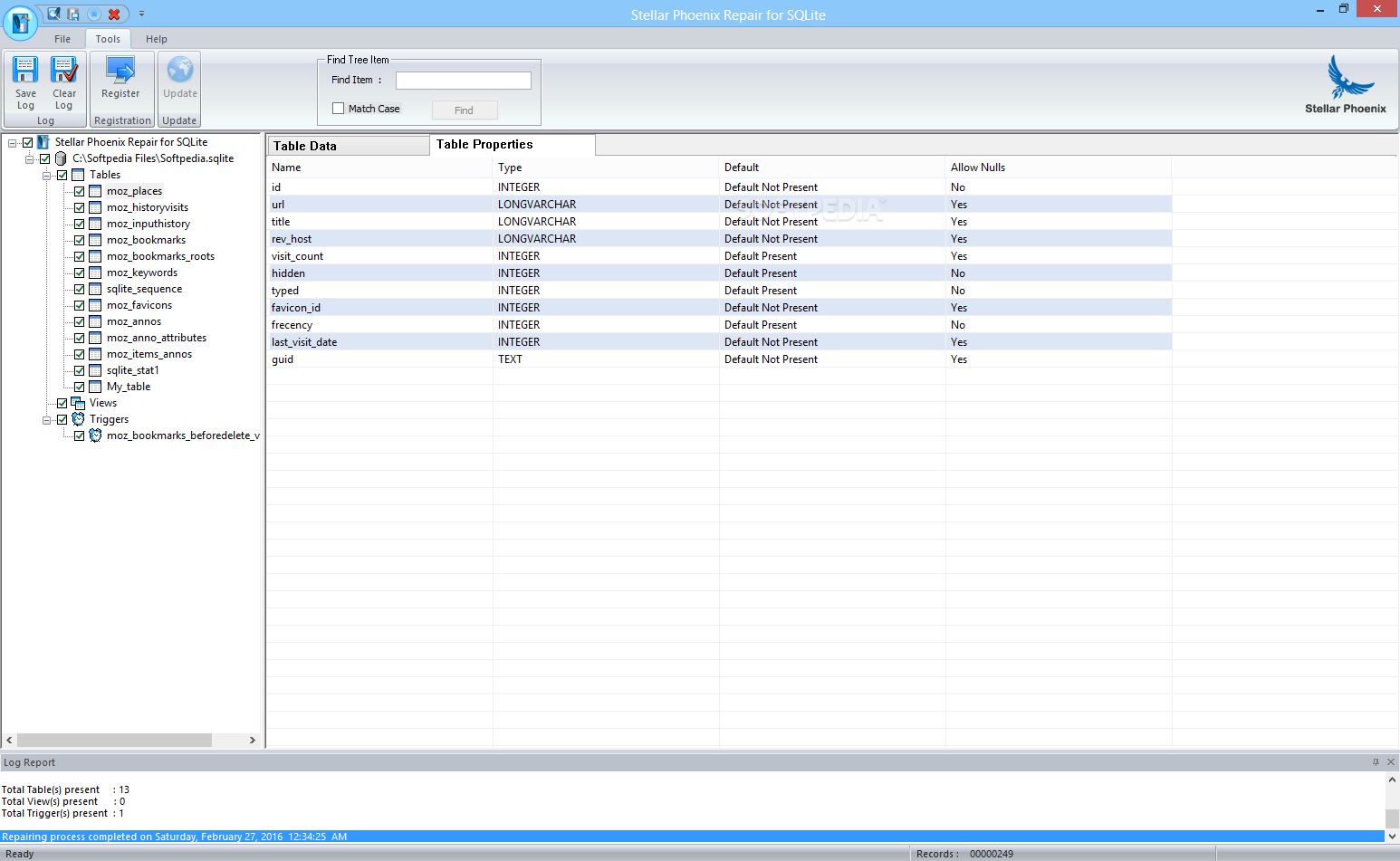Switch to the Table Properties tab
This screenshot has width=1400, height=861.
coord(513,145)
